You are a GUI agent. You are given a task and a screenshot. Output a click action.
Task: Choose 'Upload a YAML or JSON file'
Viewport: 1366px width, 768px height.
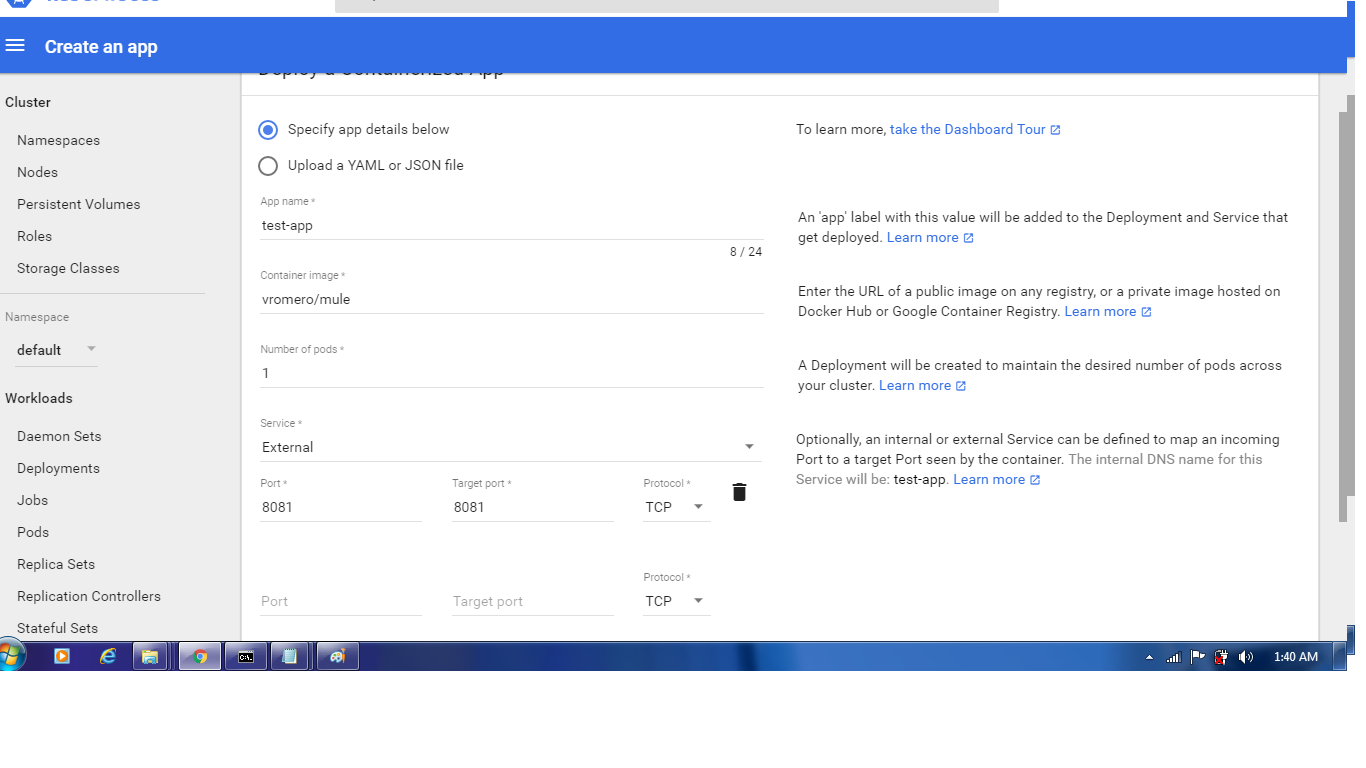coord(268,166)
